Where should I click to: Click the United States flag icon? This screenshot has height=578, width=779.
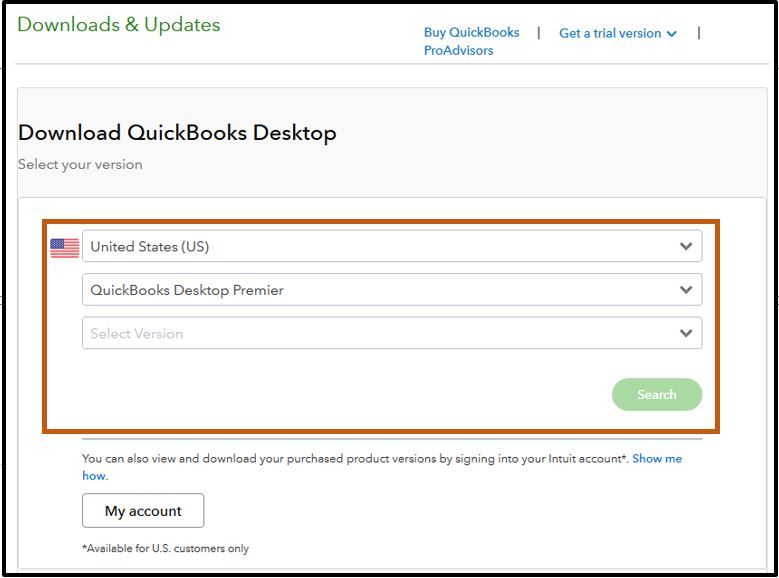pos(65,248)
